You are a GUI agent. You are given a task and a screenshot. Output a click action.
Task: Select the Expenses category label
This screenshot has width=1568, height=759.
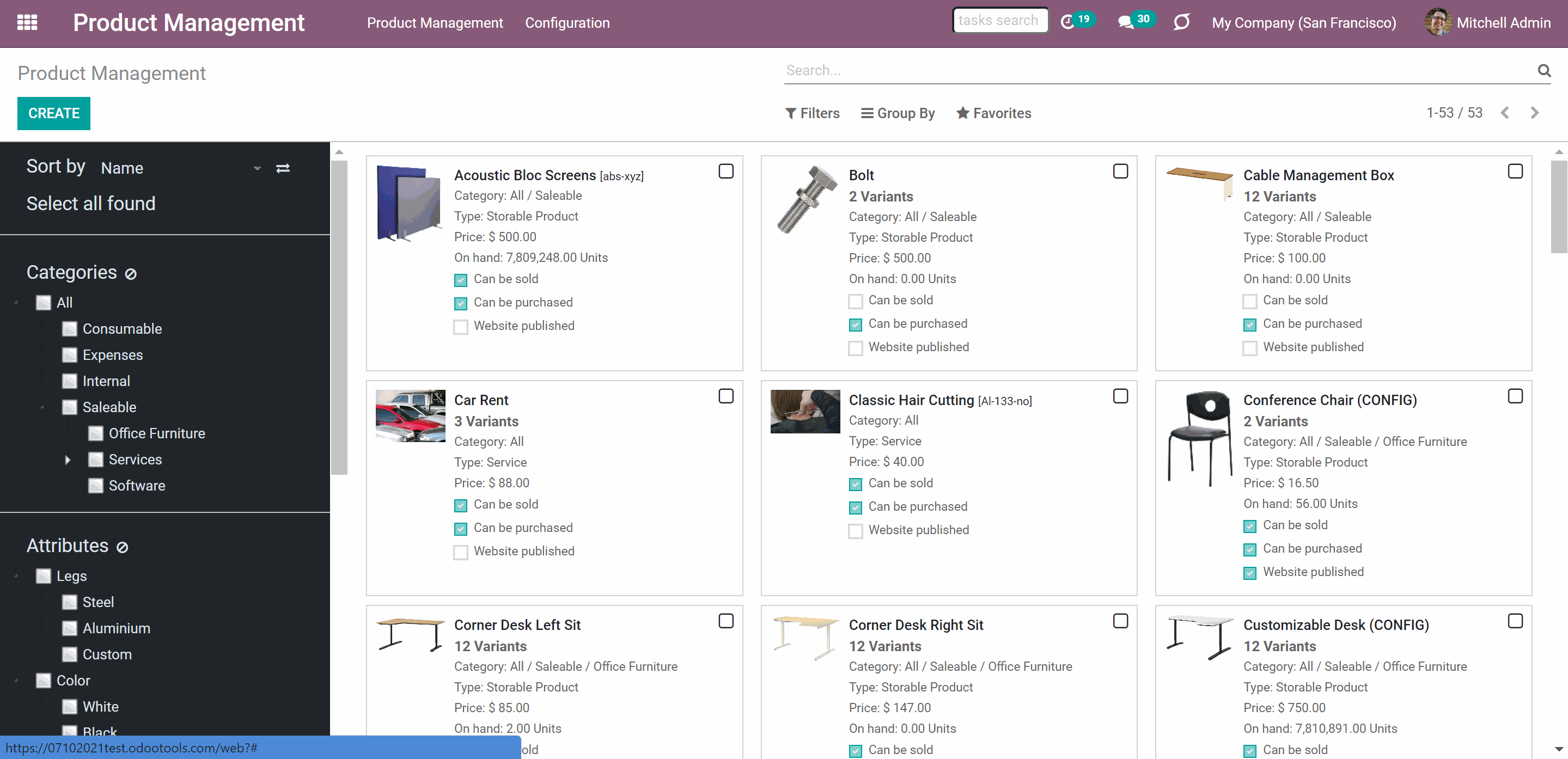[x=113, y=356]
